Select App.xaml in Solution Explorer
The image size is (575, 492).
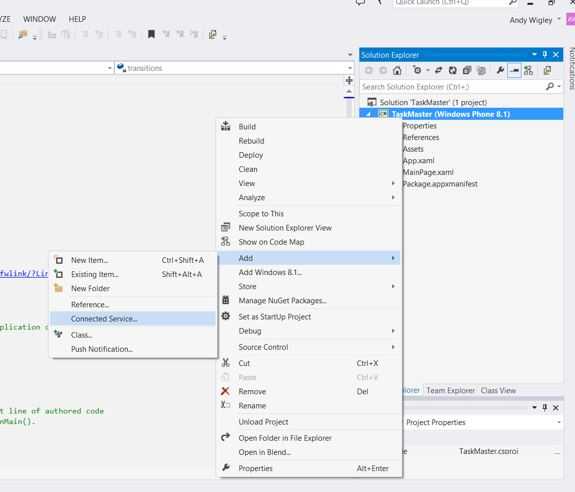click(418, 161)
